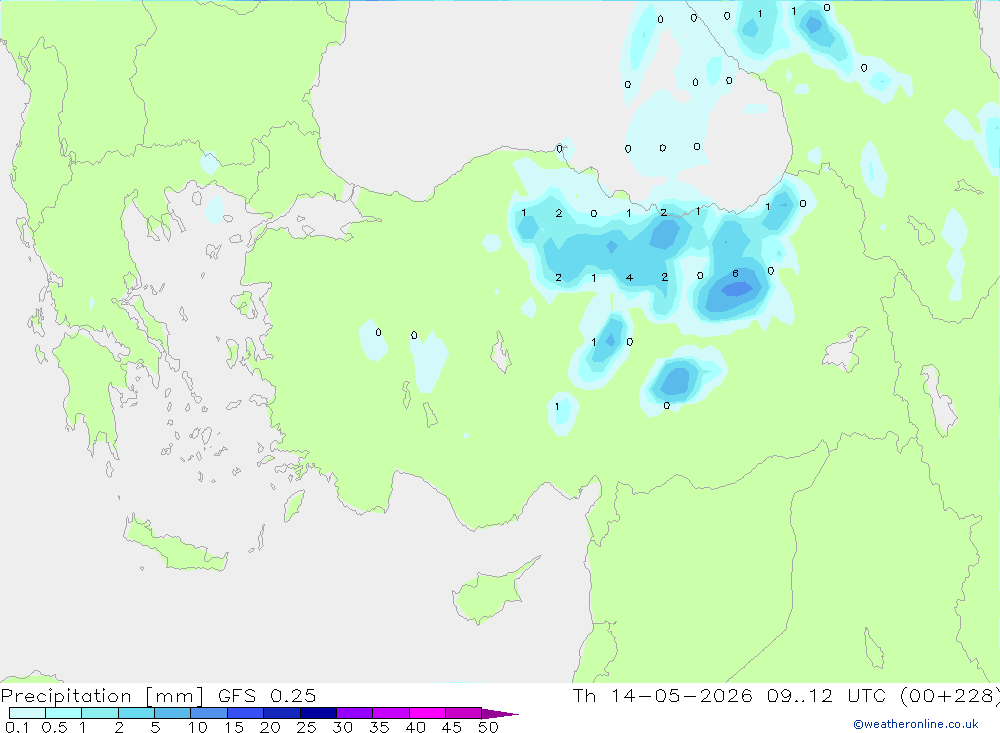Click the purple arrow tip above 50 mm

(500, 713)
